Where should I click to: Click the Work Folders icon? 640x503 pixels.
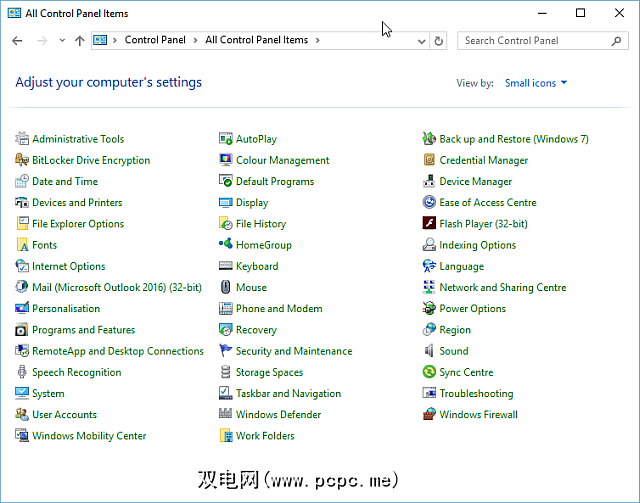(x=226, y=436)
